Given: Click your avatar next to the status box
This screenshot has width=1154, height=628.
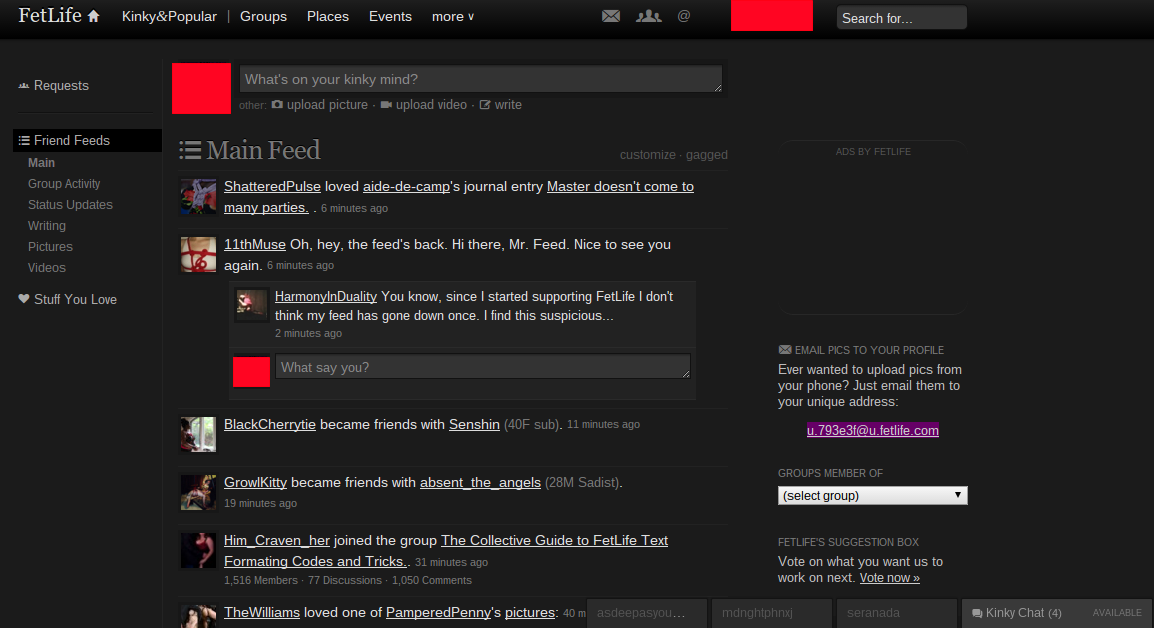Looking at the screenshot, I should (x=202, y=88).
